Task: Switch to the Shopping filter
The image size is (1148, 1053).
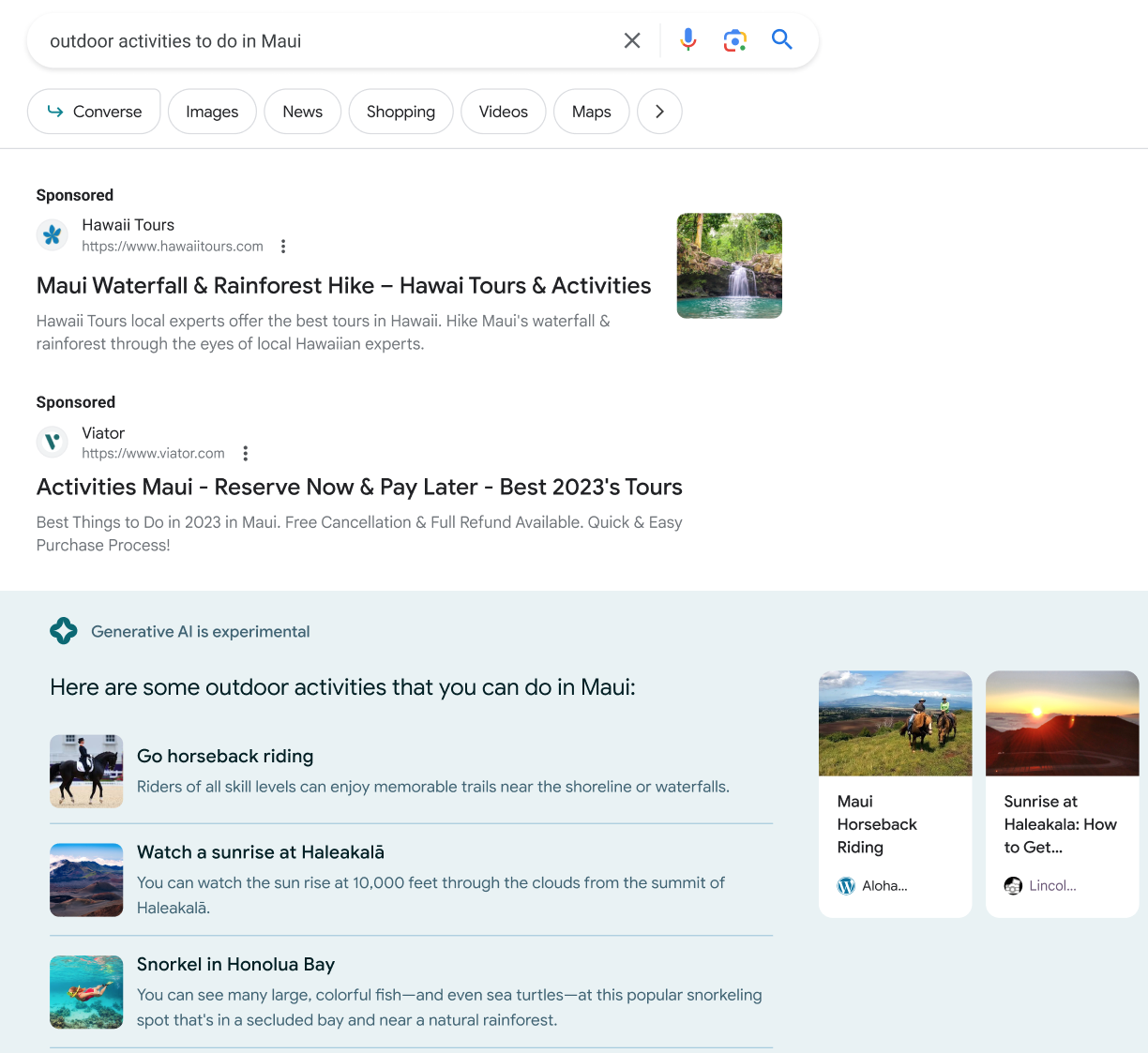Action: pos(400,112)
